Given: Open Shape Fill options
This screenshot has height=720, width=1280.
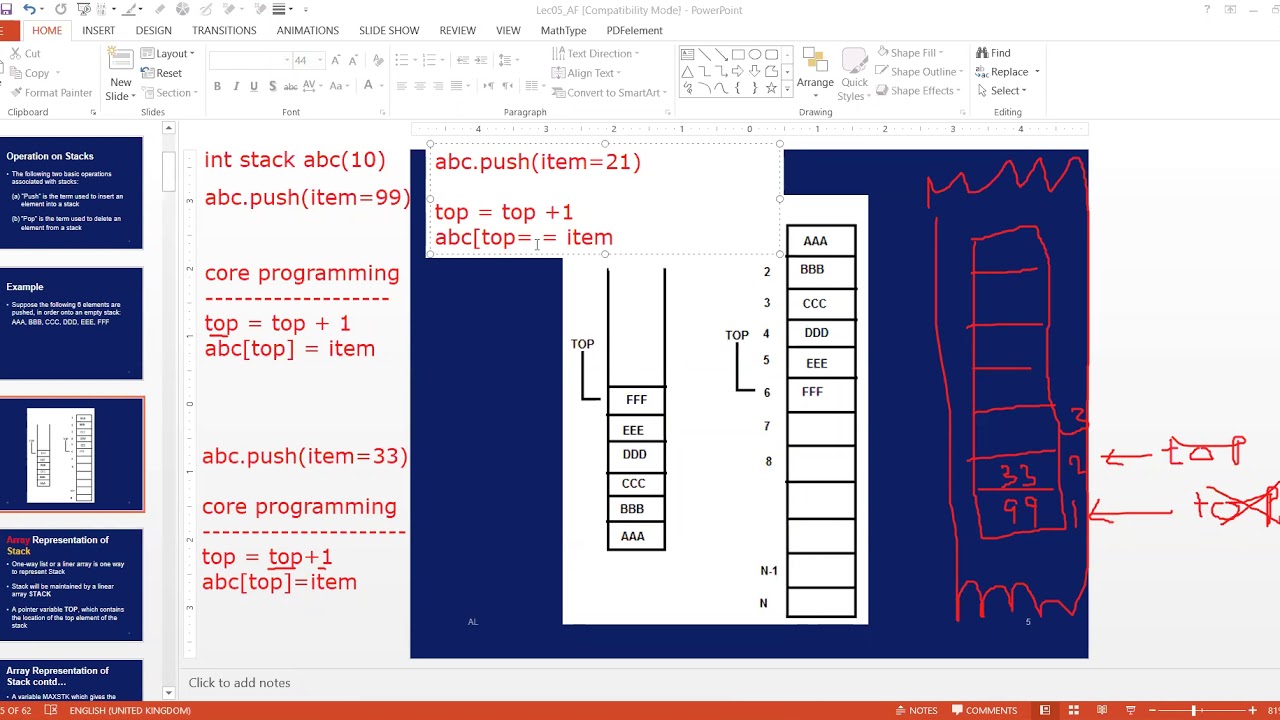Looking at the screenshot, I should [910, 52].
